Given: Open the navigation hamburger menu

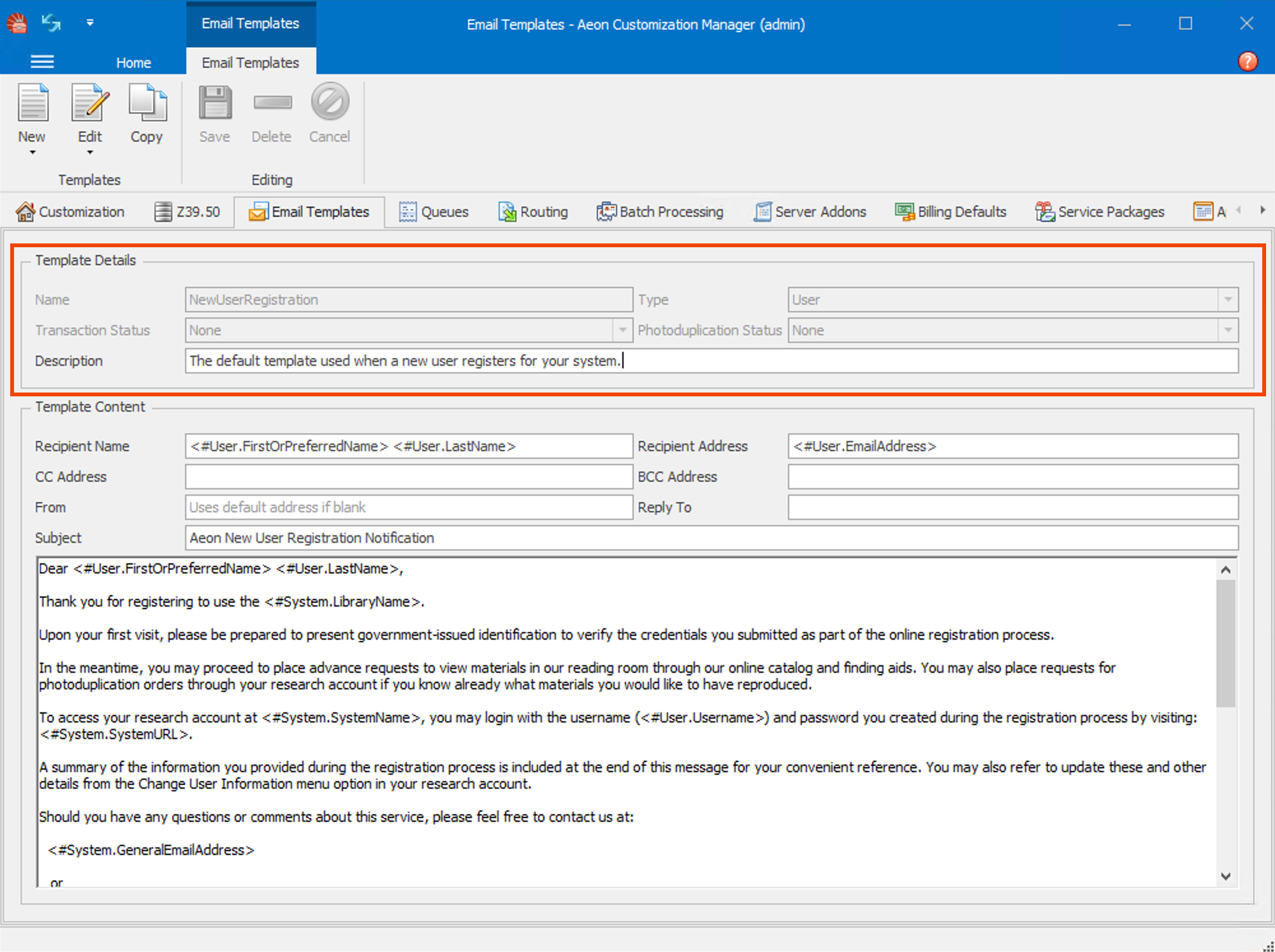Looking at the screenshot, I should 42,61.
